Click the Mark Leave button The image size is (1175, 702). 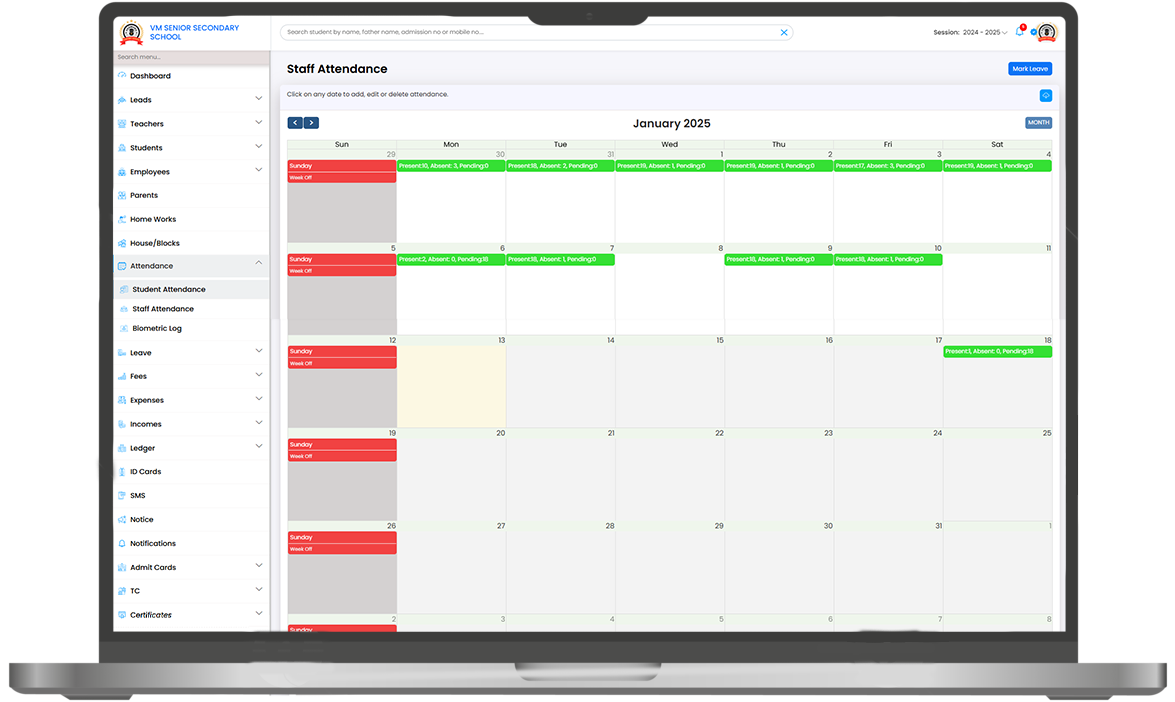point(1031,68)
